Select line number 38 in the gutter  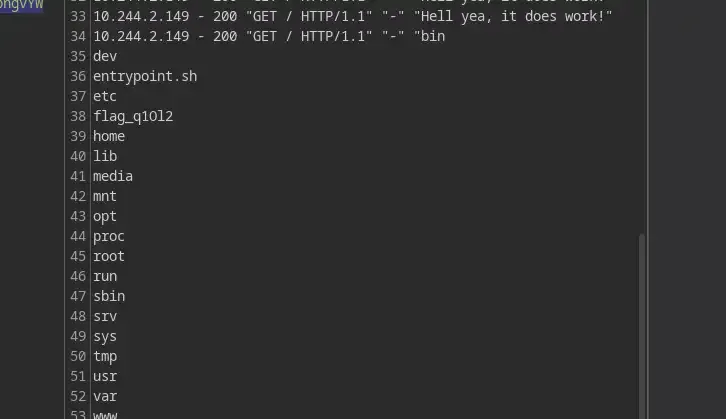click(78, 116)
